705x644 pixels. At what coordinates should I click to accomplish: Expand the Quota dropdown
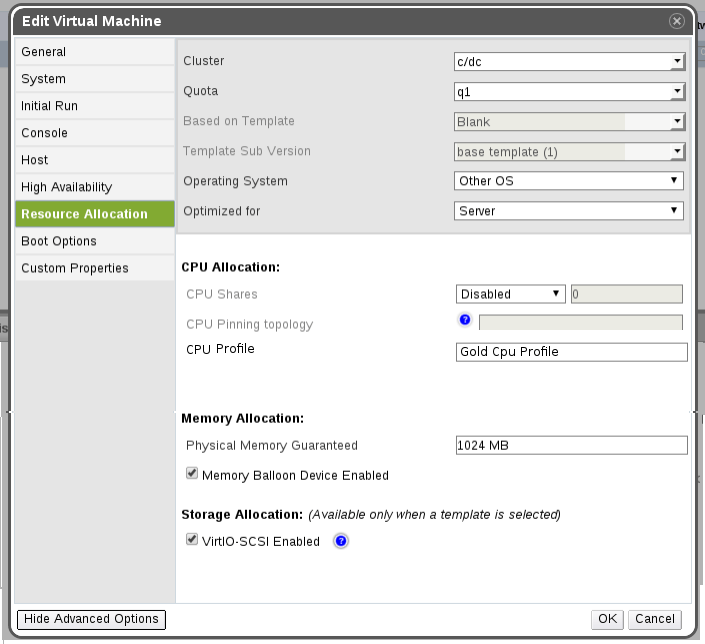point(568,91)
